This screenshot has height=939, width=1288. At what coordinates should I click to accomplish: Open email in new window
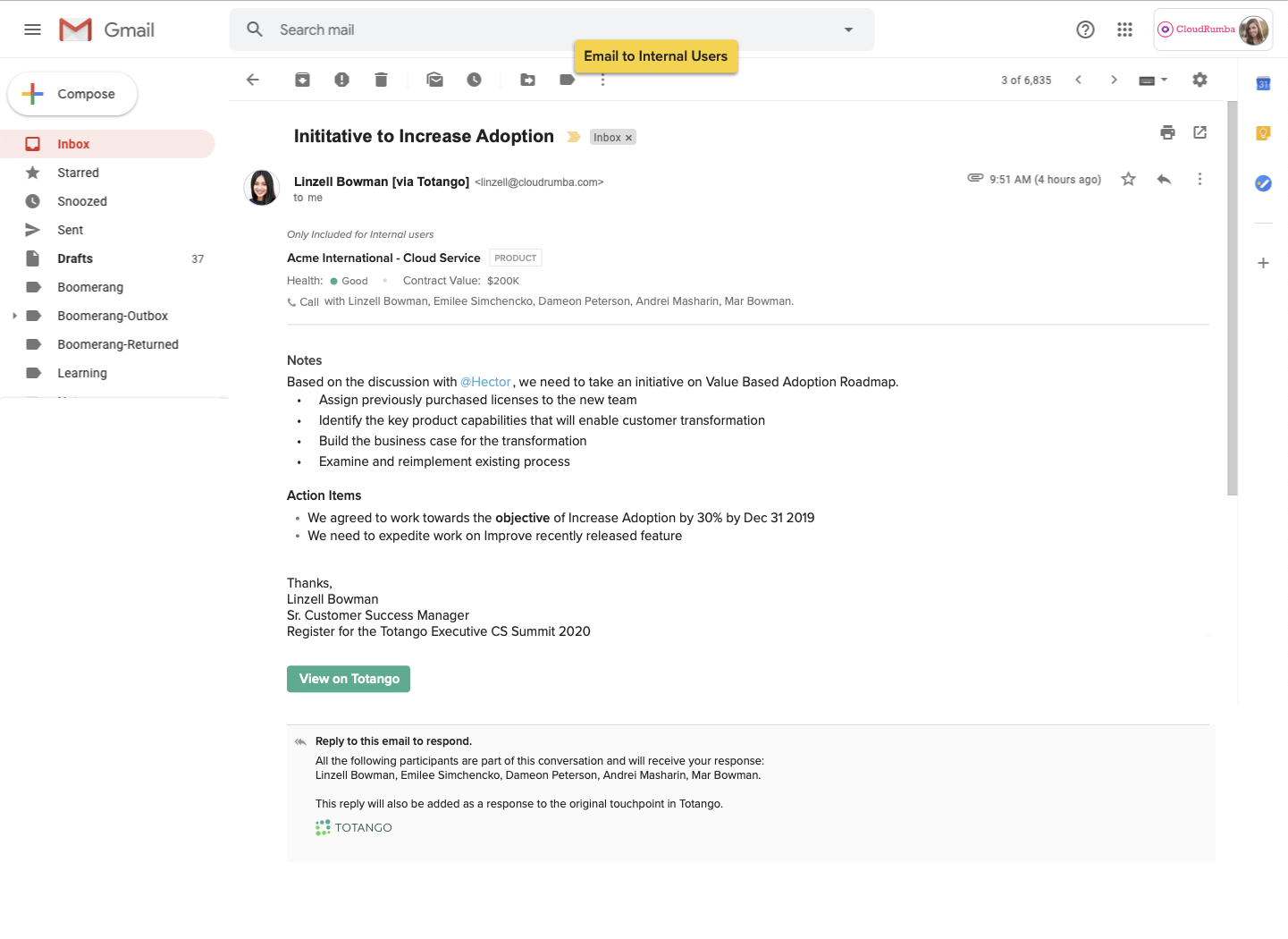click(1200, 132)
